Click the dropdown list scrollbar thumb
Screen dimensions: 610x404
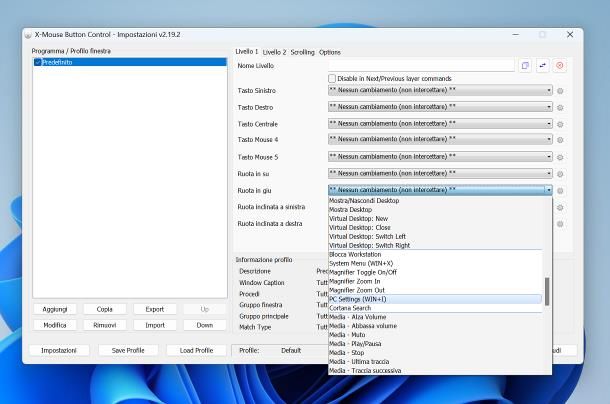[547, 292]
